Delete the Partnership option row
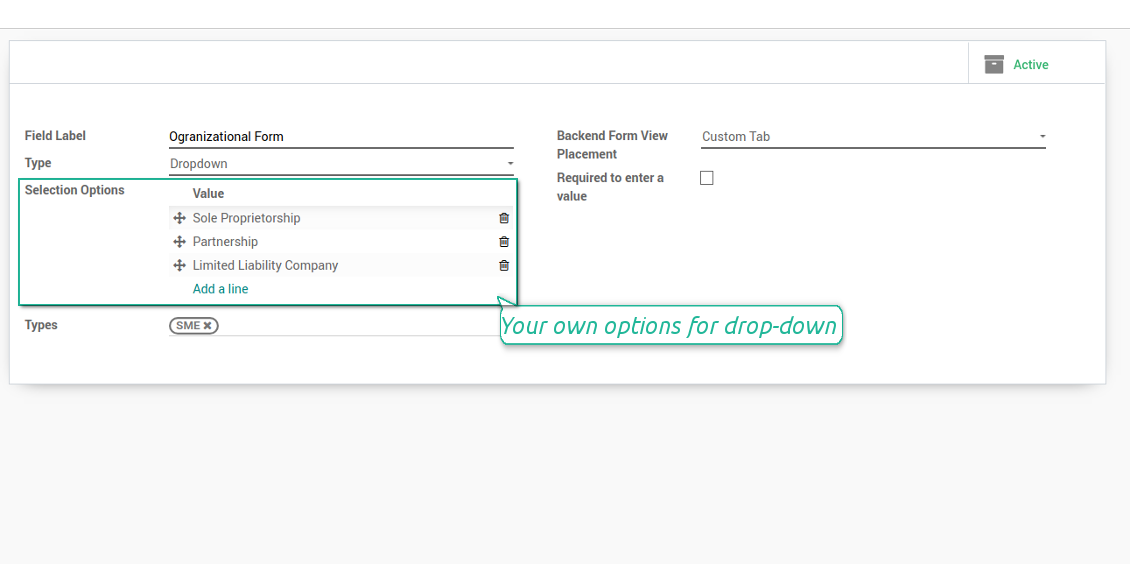 coord(504,242)
